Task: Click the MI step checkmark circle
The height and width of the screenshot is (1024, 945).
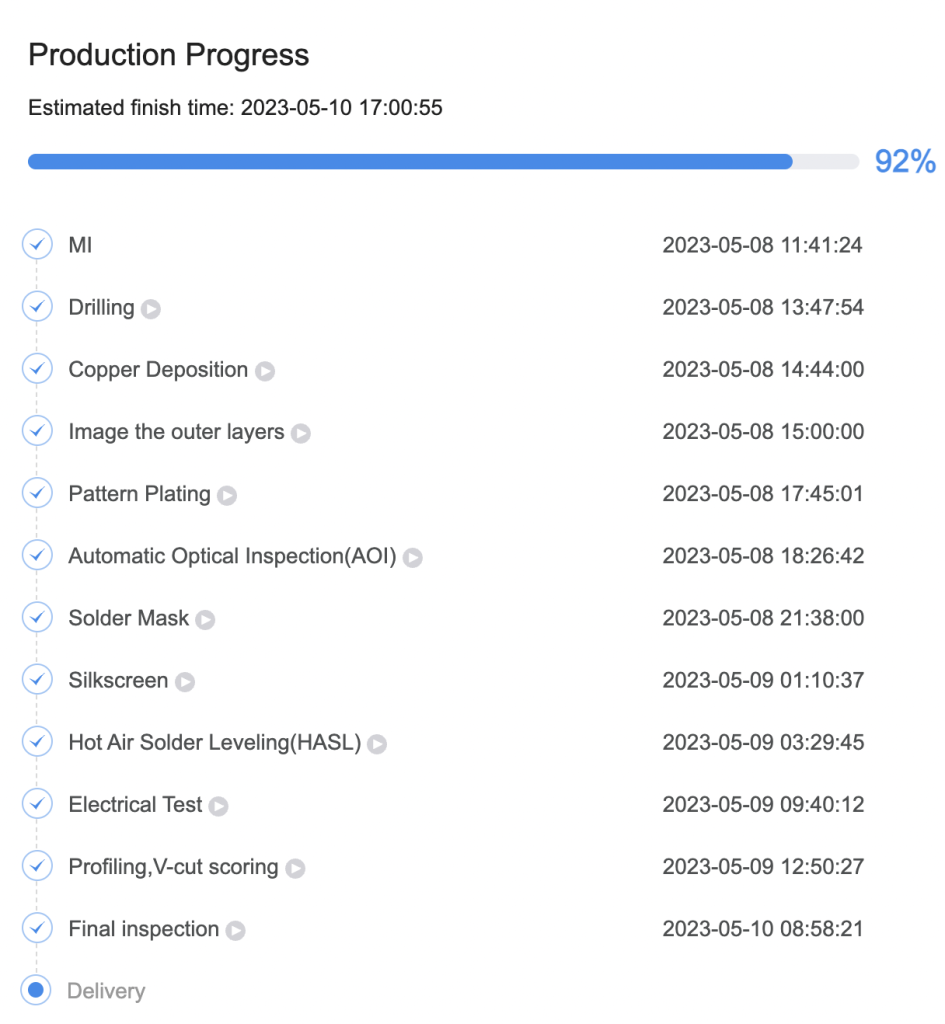Action: point(37,244)
